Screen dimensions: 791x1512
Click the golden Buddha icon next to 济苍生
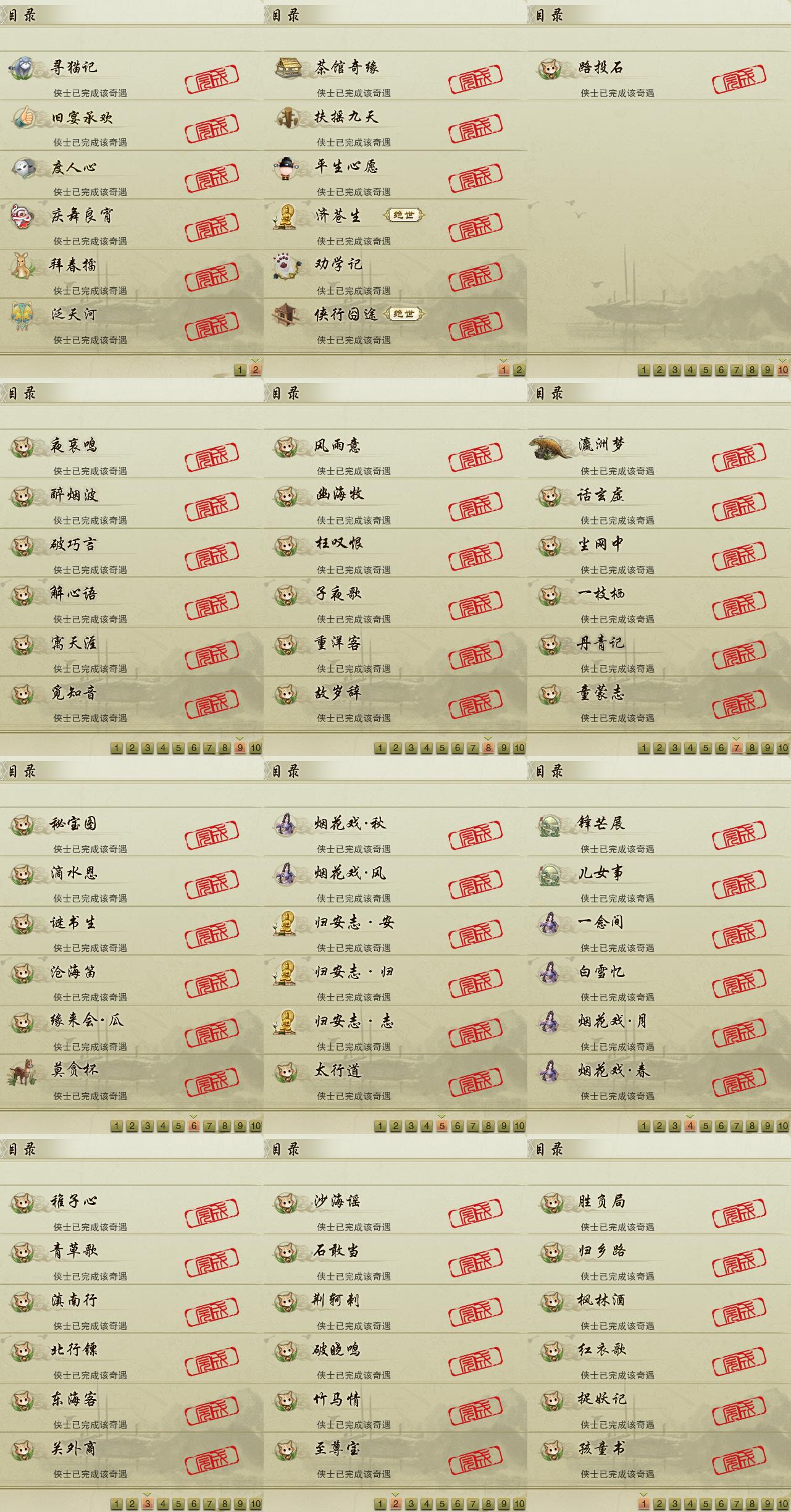pyautogui.click(x=285, y=216)
